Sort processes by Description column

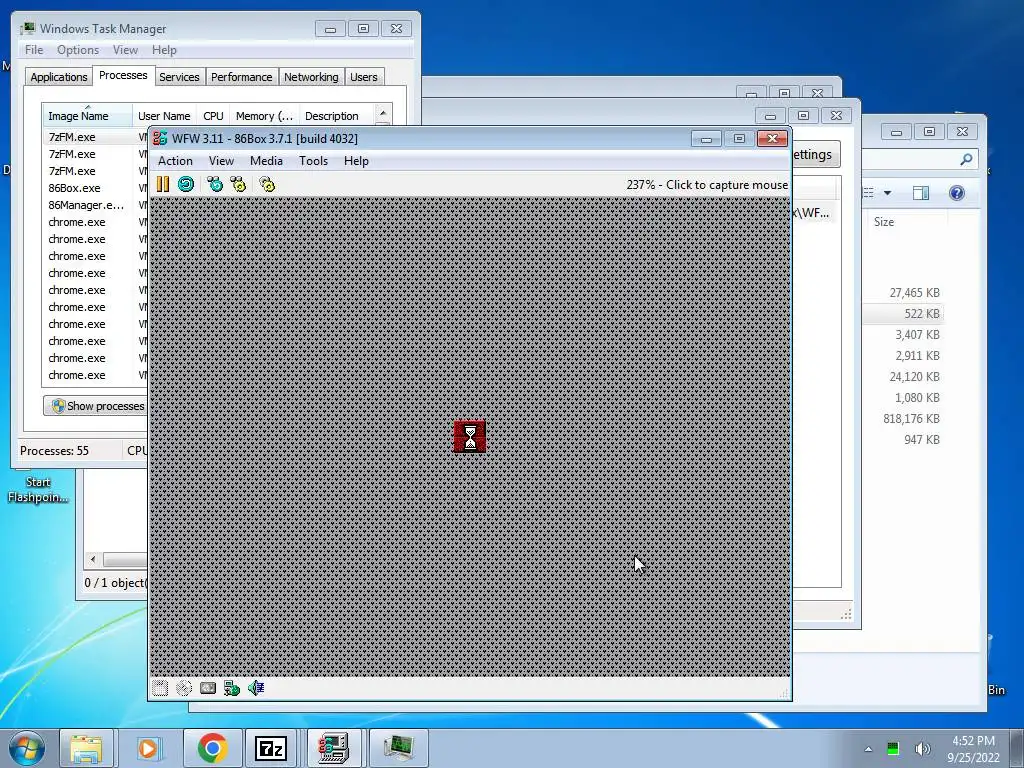(x=336, y=116)
